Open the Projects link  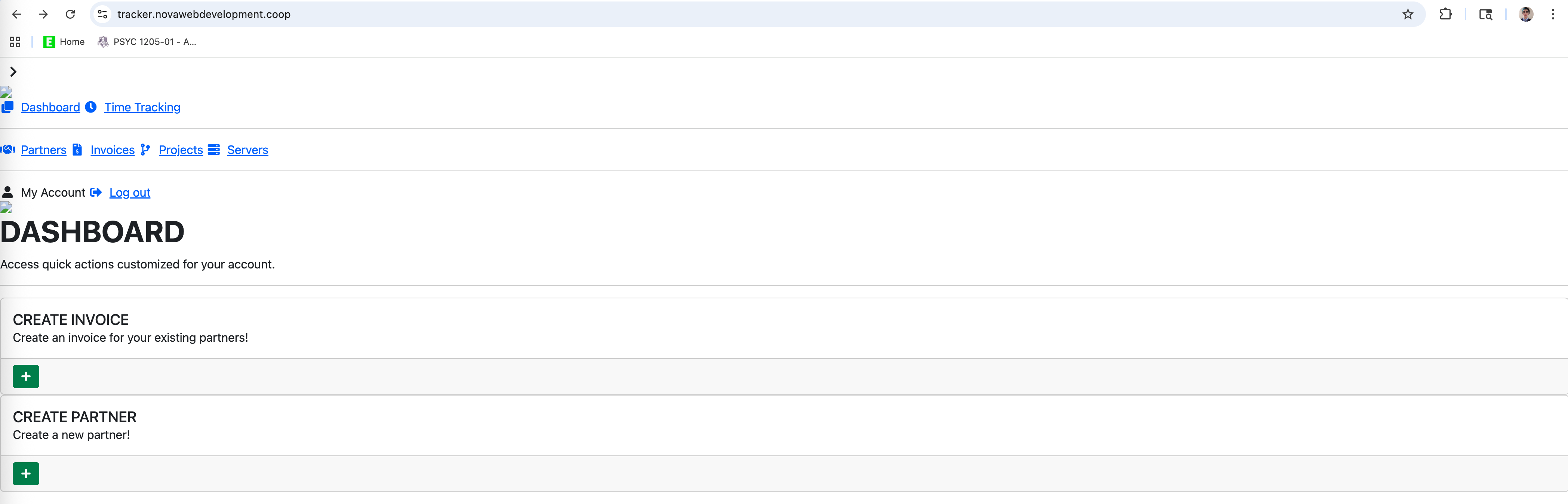(x=181, y=150)
